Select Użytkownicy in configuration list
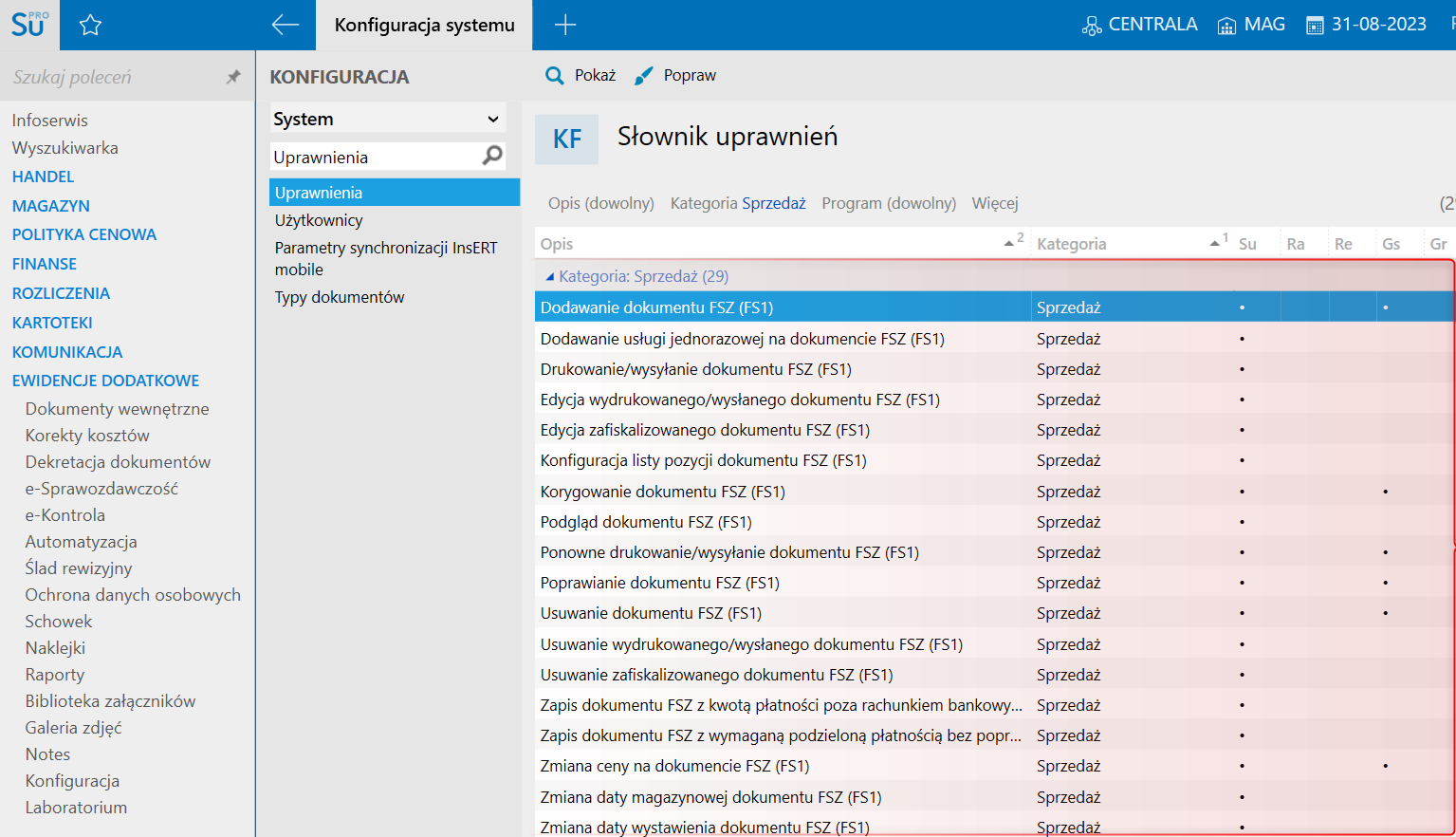 [319, 220]
